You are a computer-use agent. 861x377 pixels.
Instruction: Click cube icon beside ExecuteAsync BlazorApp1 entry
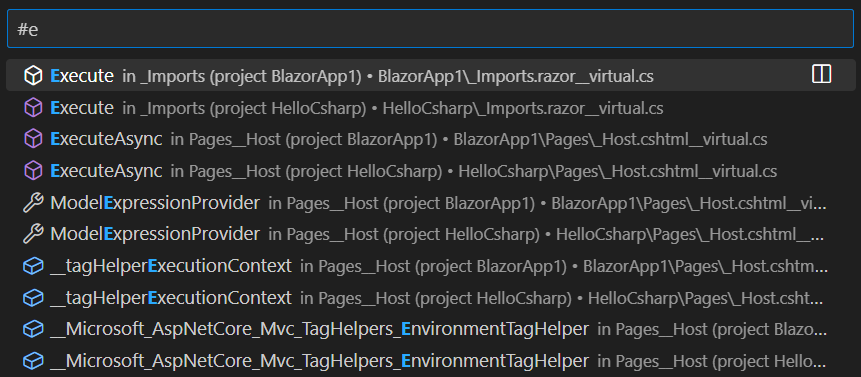(x=33, y=139)
